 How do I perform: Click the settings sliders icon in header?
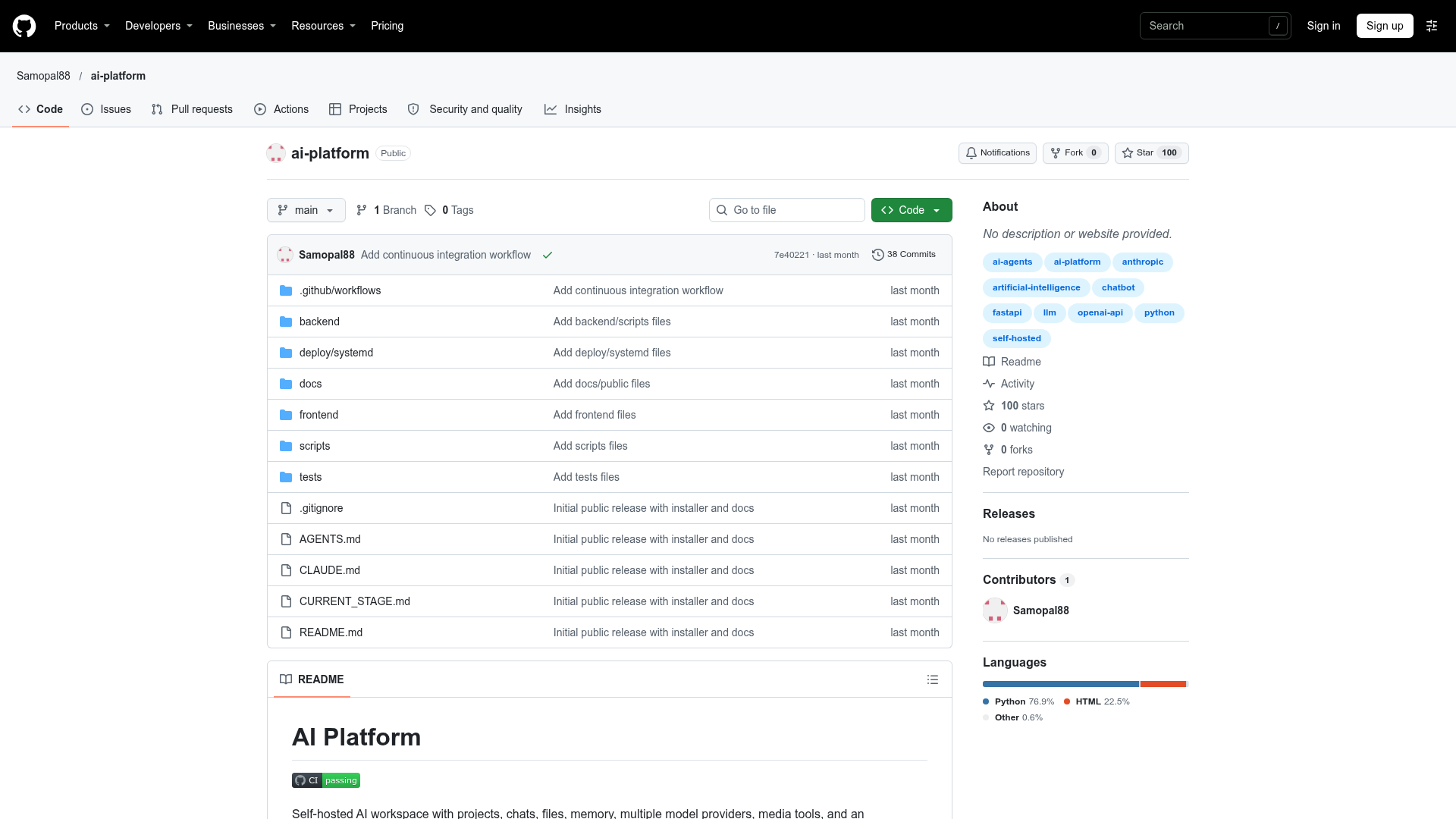click(x=1432, y=26)
